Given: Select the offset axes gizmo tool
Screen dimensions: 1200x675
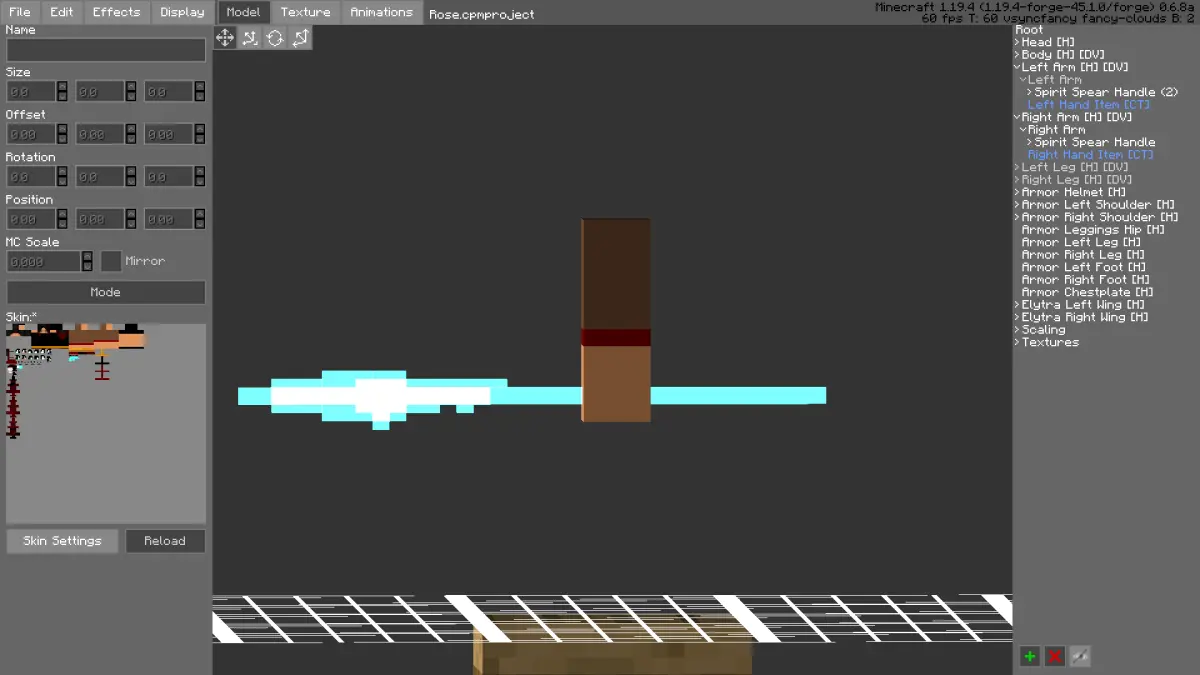Looking at the screenshot, I should tap(250, 38).
